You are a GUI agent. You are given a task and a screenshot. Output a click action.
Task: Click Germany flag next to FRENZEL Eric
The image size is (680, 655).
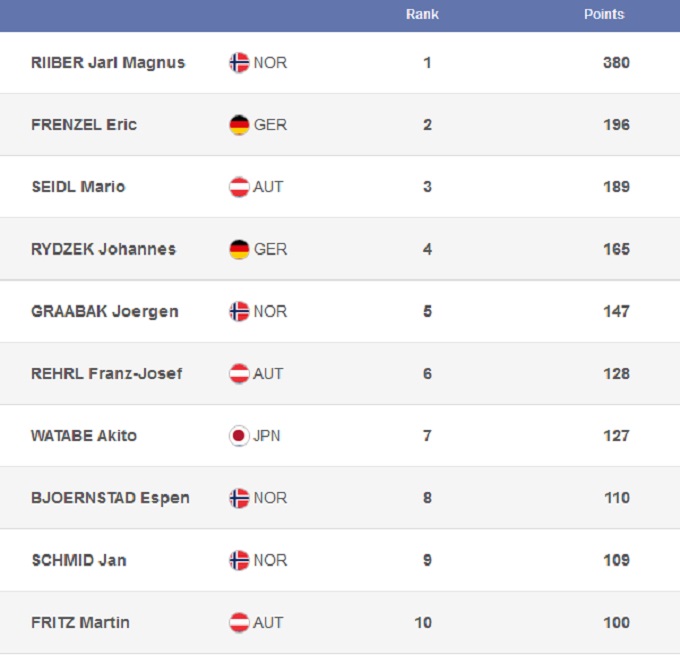pos(239,125)
